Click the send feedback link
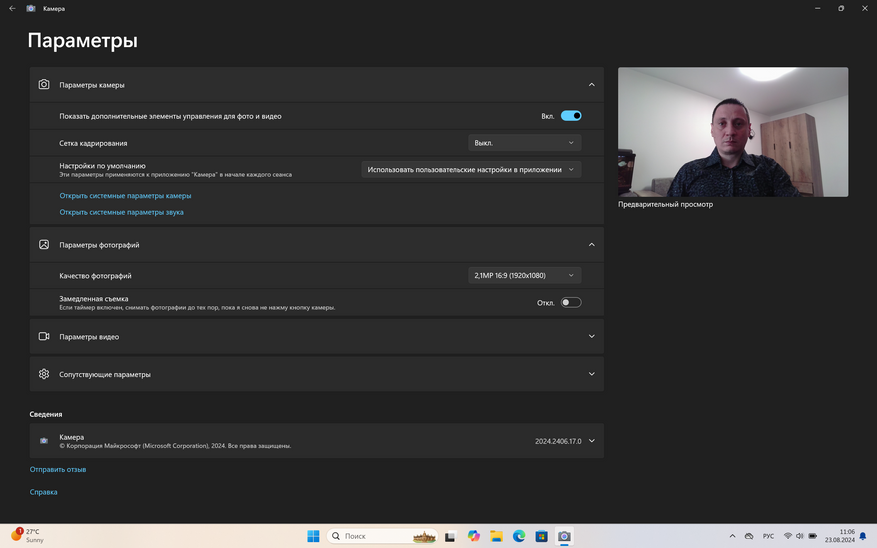 (x=58, y=469)
